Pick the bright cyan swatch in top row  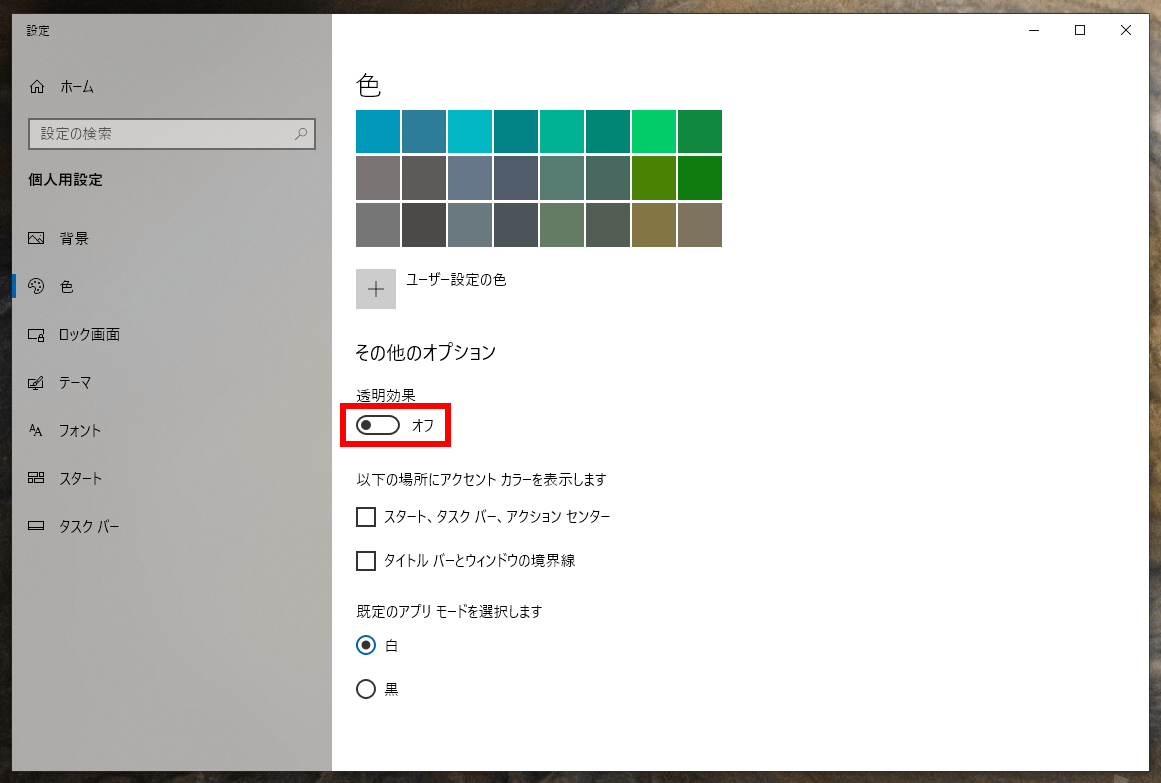[469, 131]
